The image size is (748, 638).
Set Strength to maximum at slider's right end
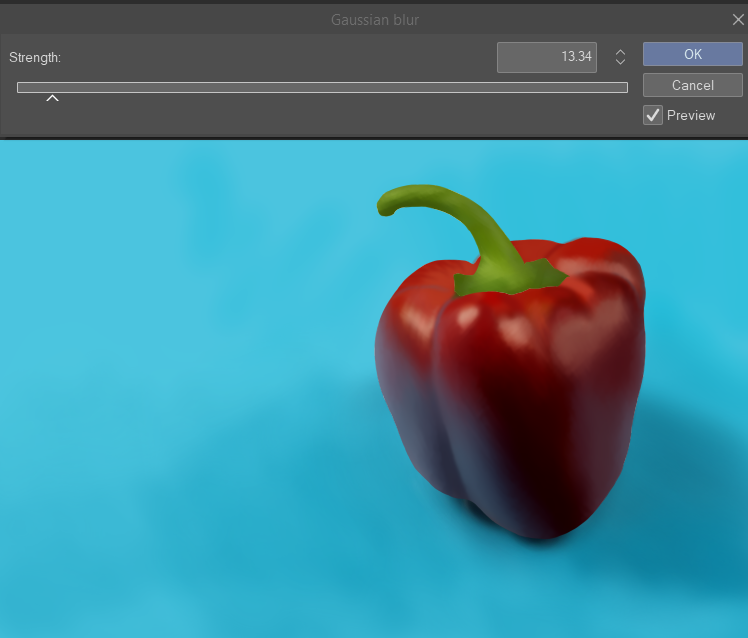625,87
